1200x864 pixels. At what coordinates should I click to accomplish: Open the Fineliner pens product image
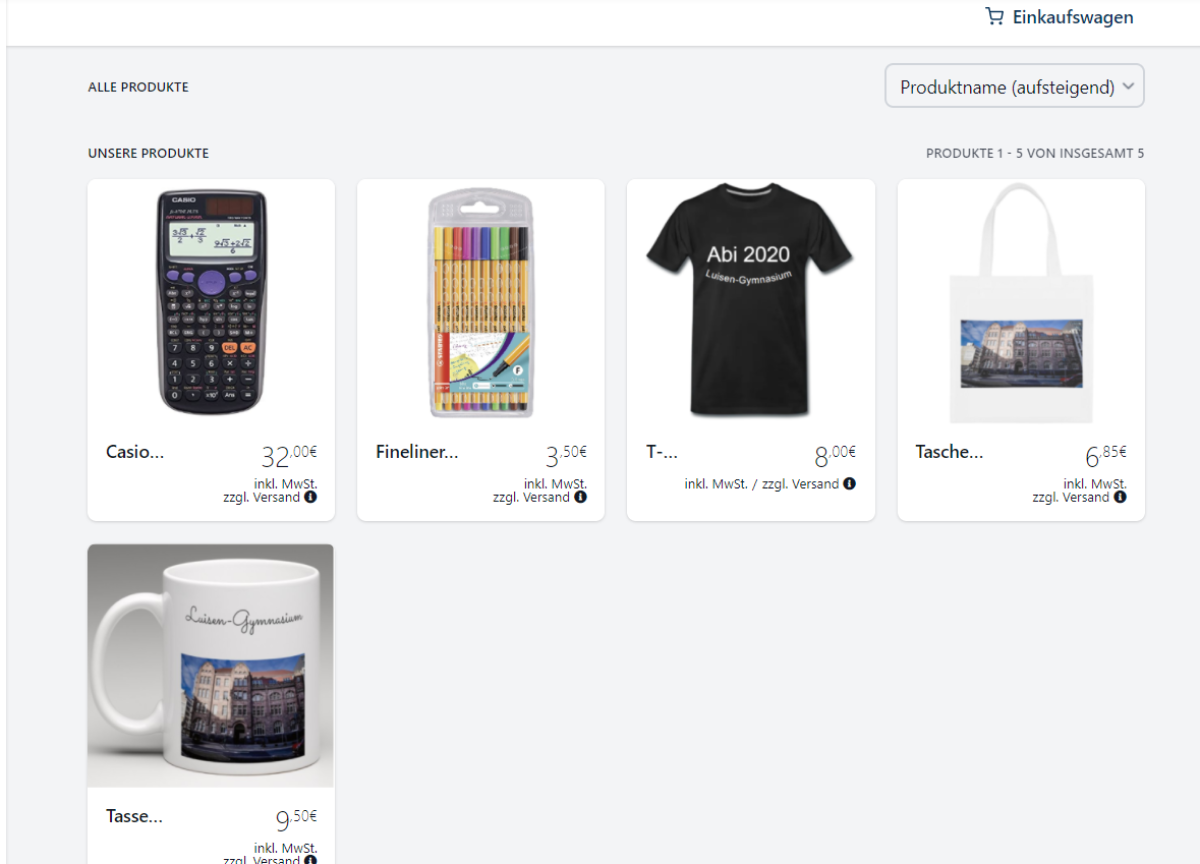coord(481,302)
